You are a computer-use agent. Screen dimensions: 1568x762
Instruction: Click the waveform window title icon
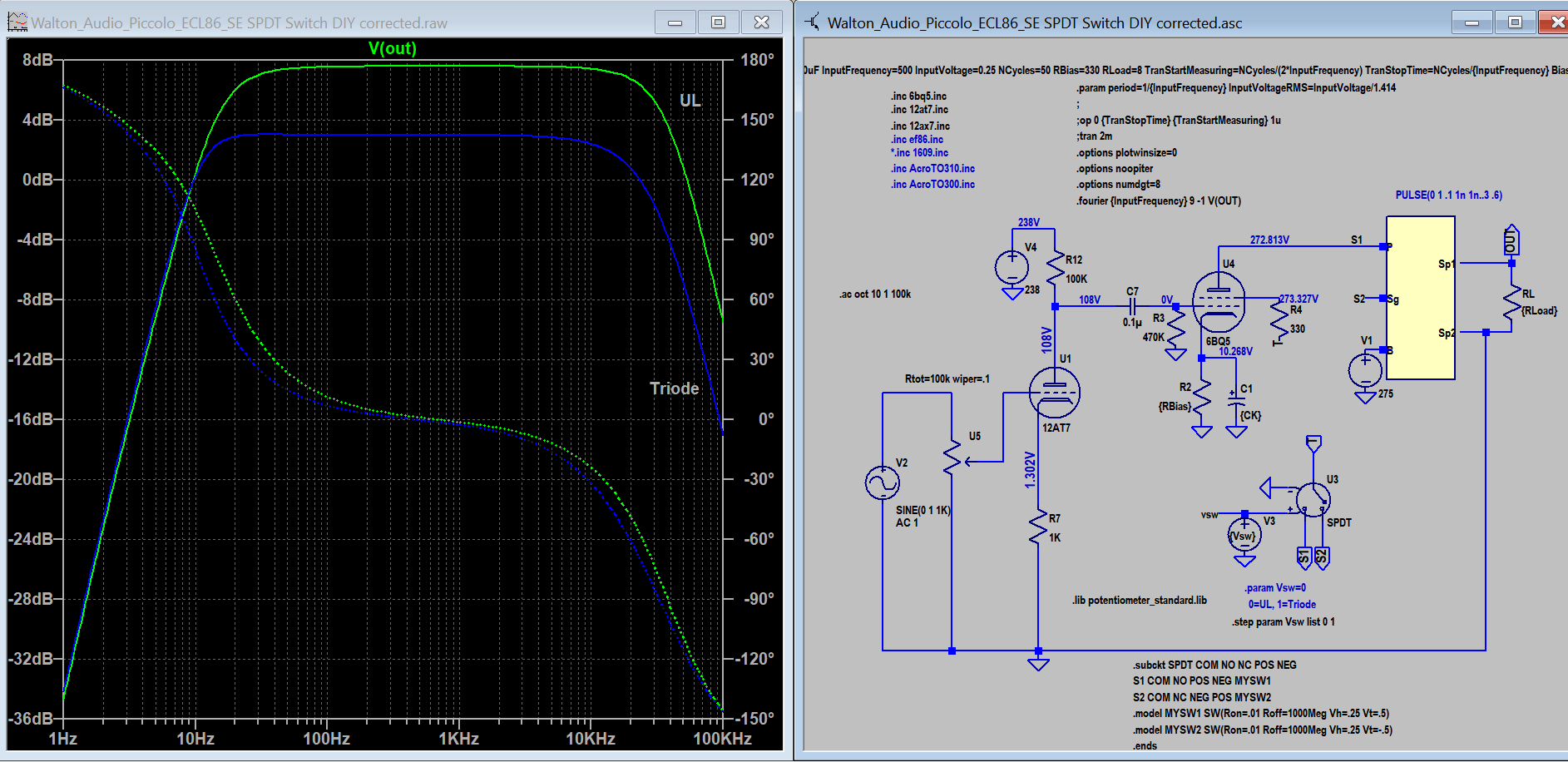pyautogui.click(x=17, y=22)
